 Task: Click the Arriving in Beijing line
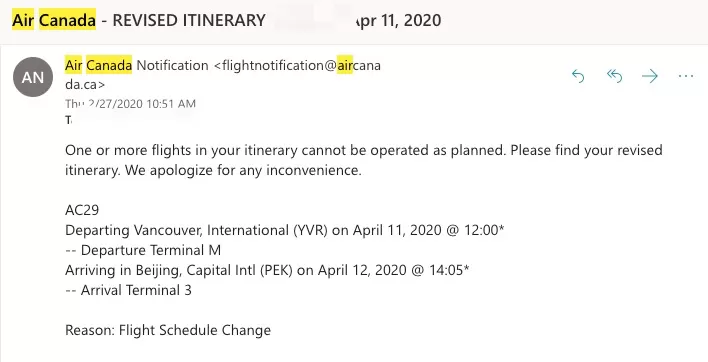click(267, 270)
